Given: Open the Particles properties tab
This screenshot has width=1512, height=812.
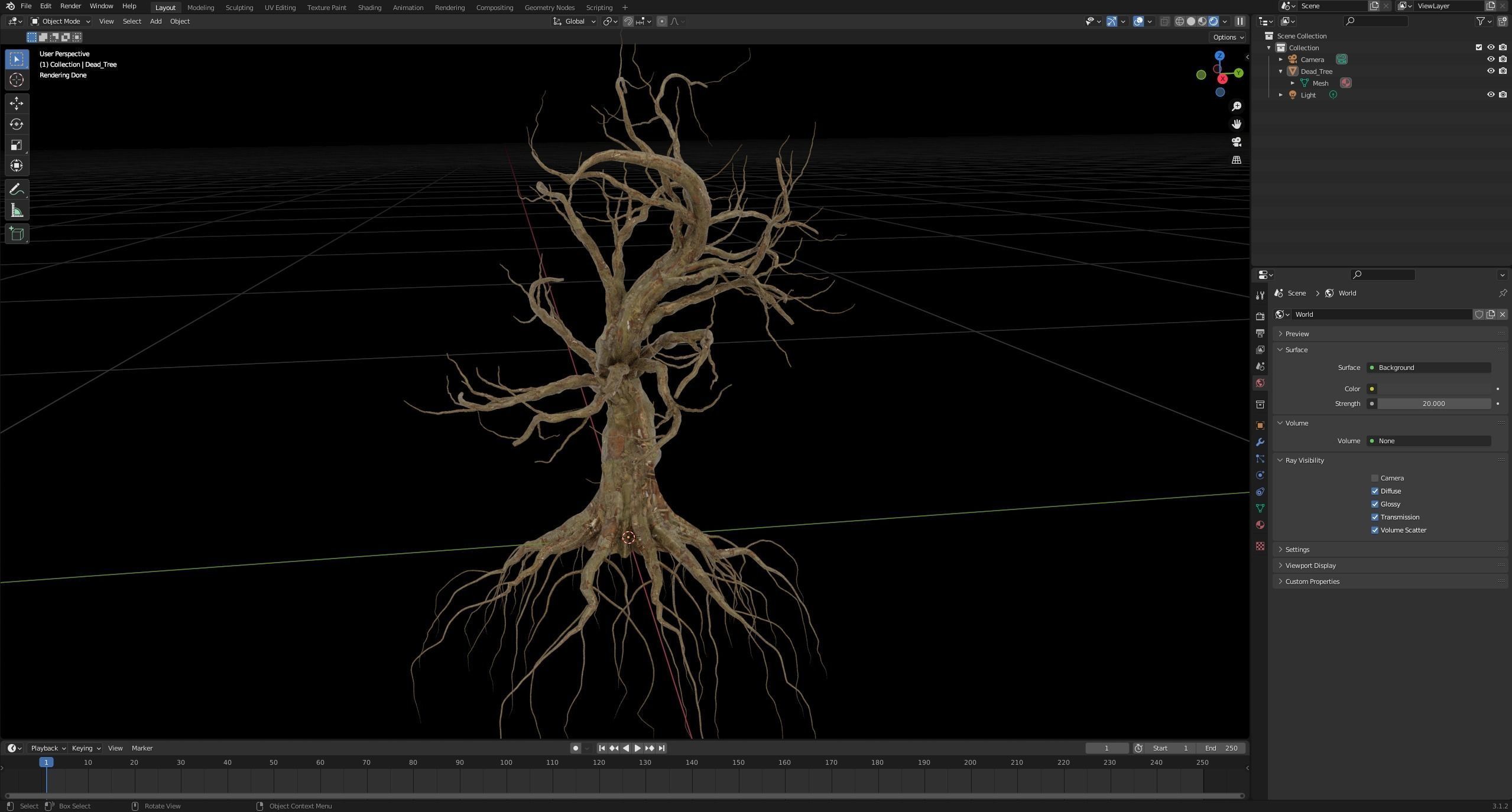Looking at the screenshot, I should [x=1260, y=459].
